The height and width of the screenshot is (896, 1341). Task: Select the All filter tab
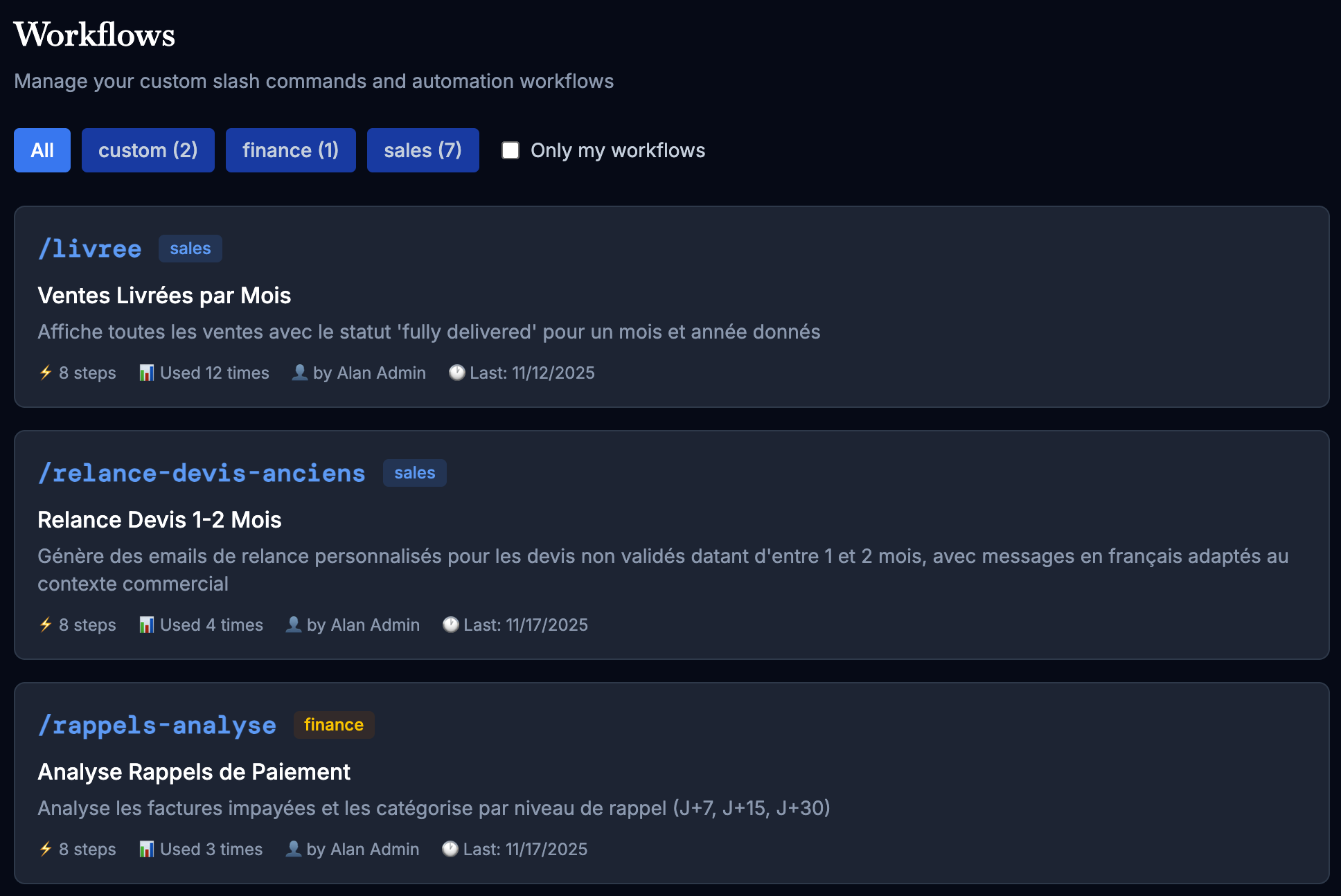coord(42,150)
